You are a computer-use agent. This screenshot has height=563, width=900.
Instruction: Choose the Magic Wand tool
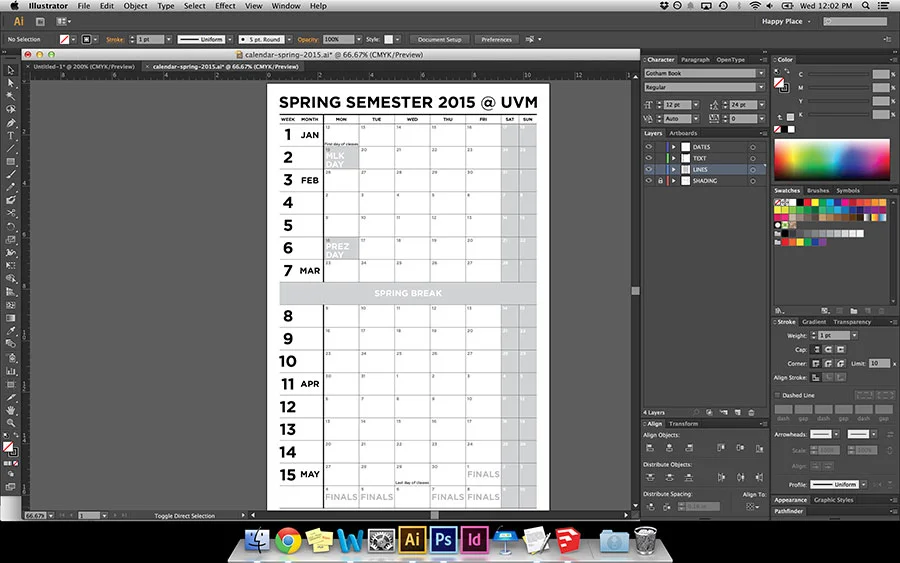tap(10, 96)
